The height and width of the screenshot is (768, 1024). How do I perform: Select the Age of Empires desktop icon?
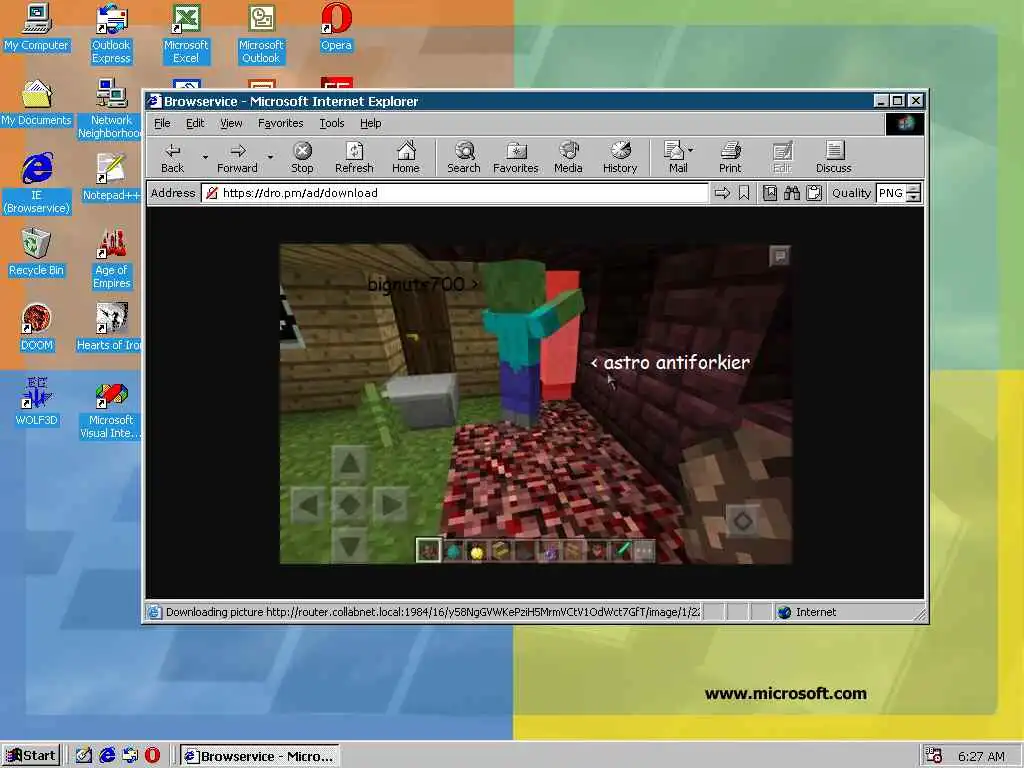tap(111, 259)
